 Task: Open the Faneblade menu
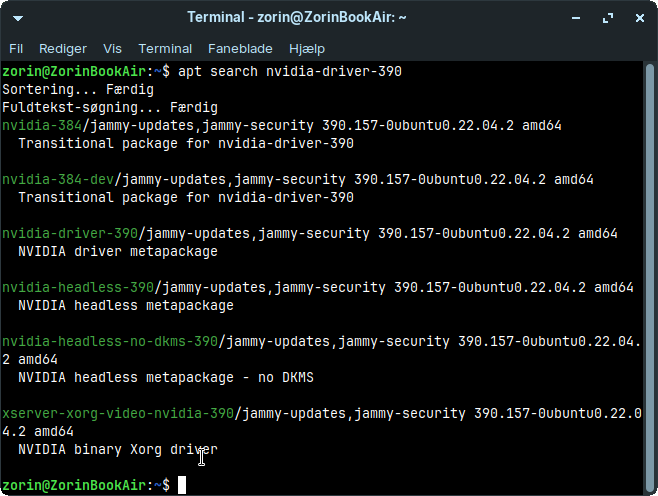[240, 49]
